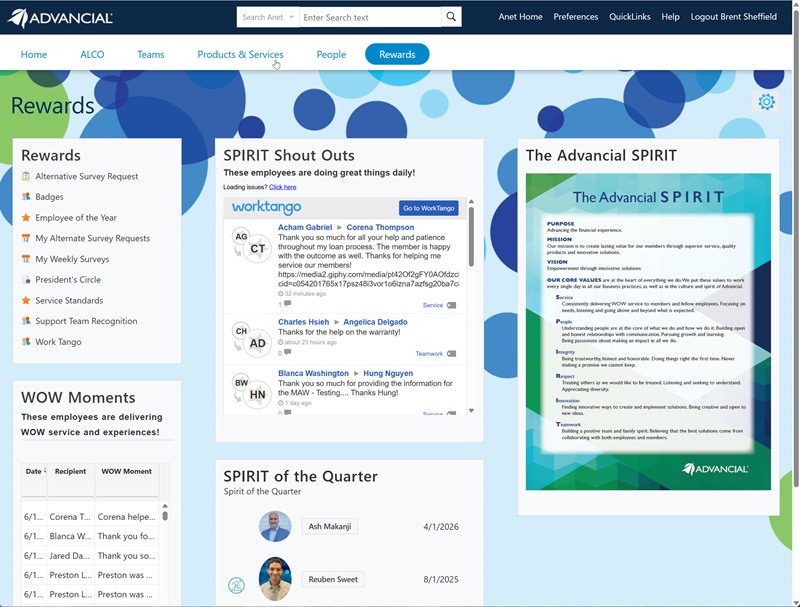
Task: Open Acham Gabriel's profile link
Action: click(305, 227)
